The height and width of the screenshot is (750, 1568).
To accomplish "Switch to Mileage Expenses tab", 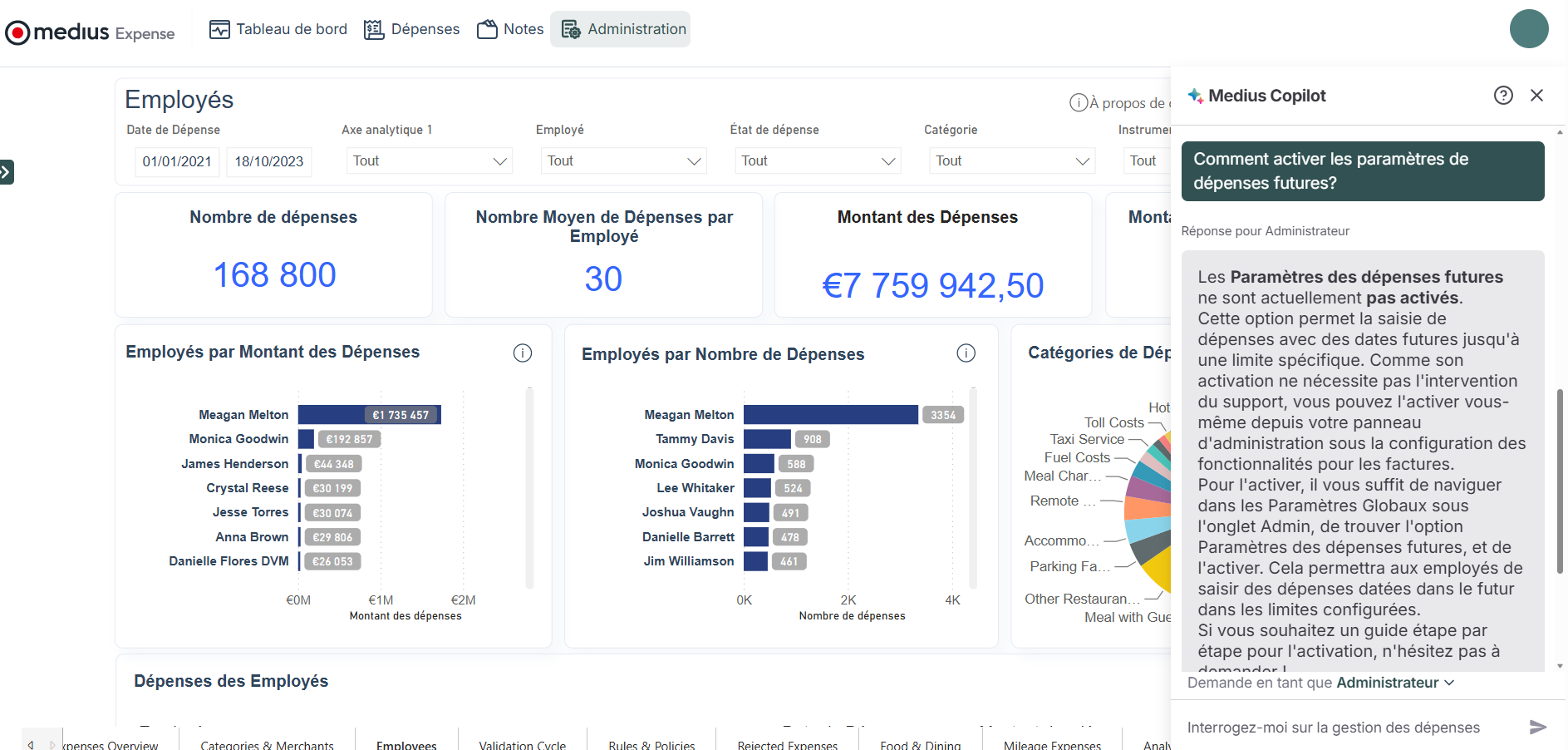I will click(1052, 745).
